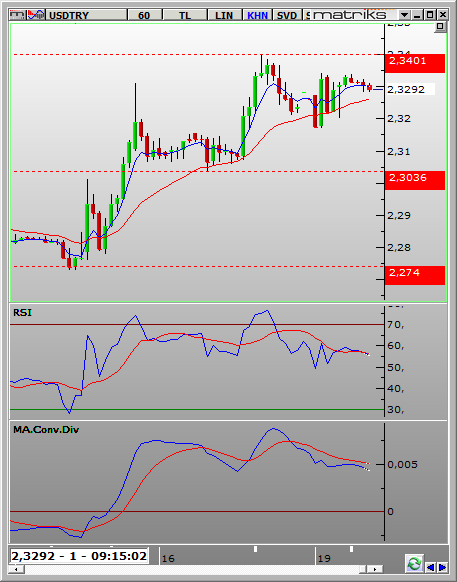This screenshot has height=582, width=457.
Task: Click the price and time status field
Action: click(79, 556)
